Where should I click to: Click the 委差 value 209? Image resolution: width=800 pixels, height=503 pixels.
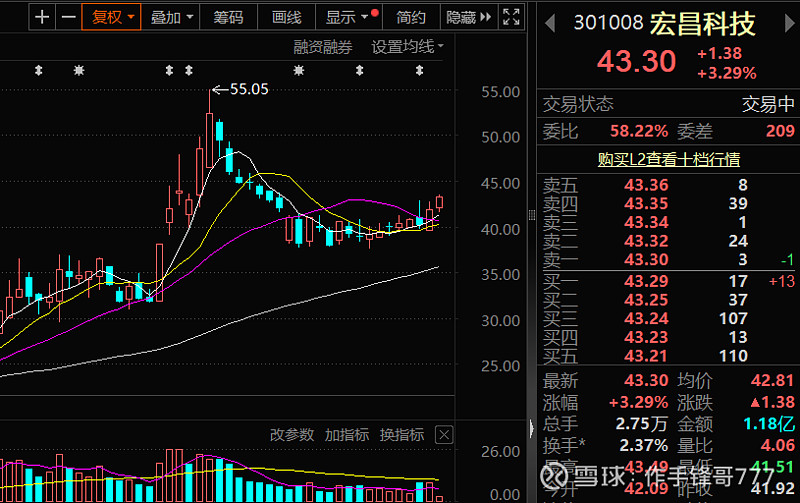coord(780,131)
